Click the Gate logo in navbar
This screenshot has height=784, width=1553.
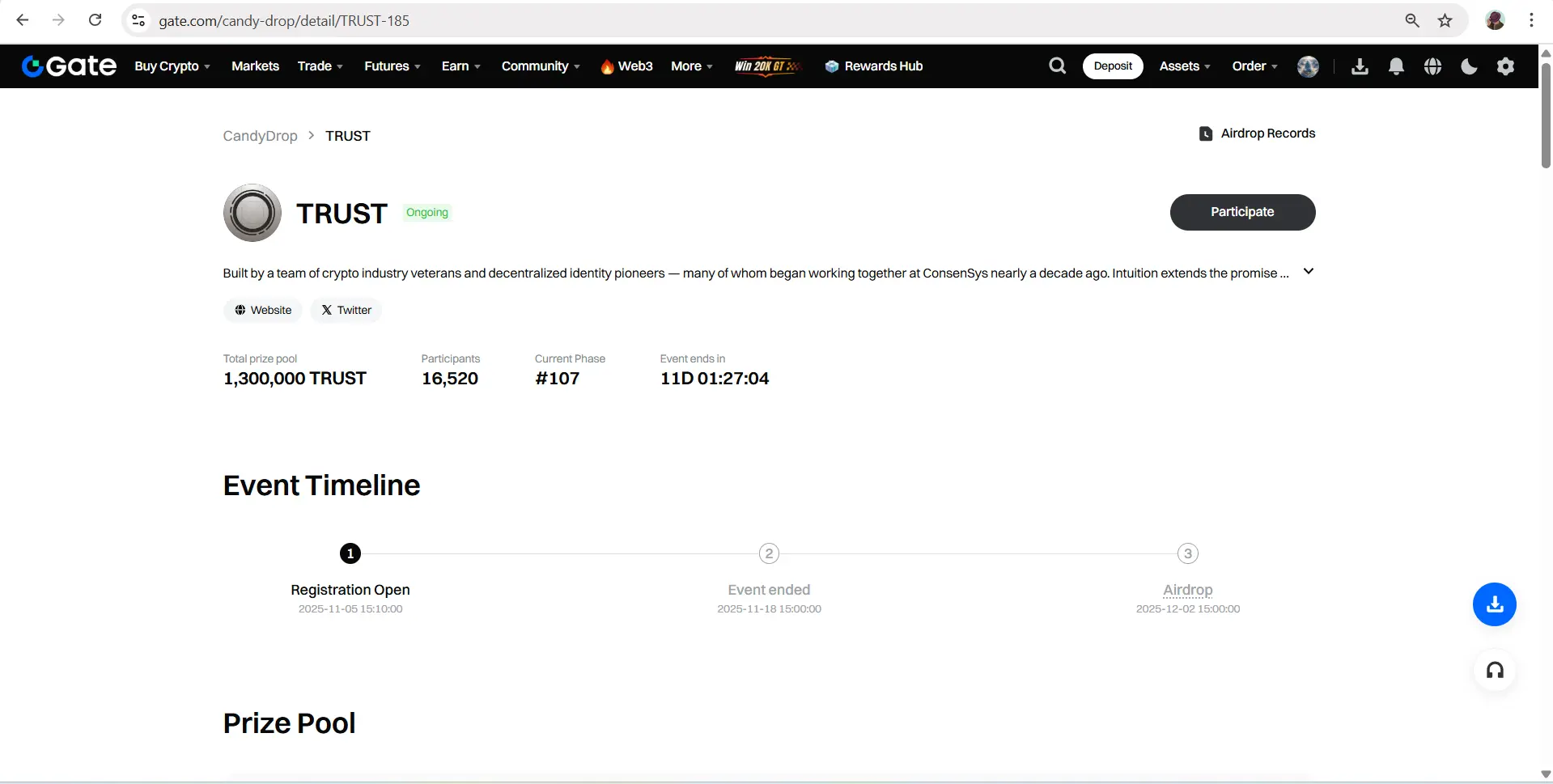pos(69,66)
